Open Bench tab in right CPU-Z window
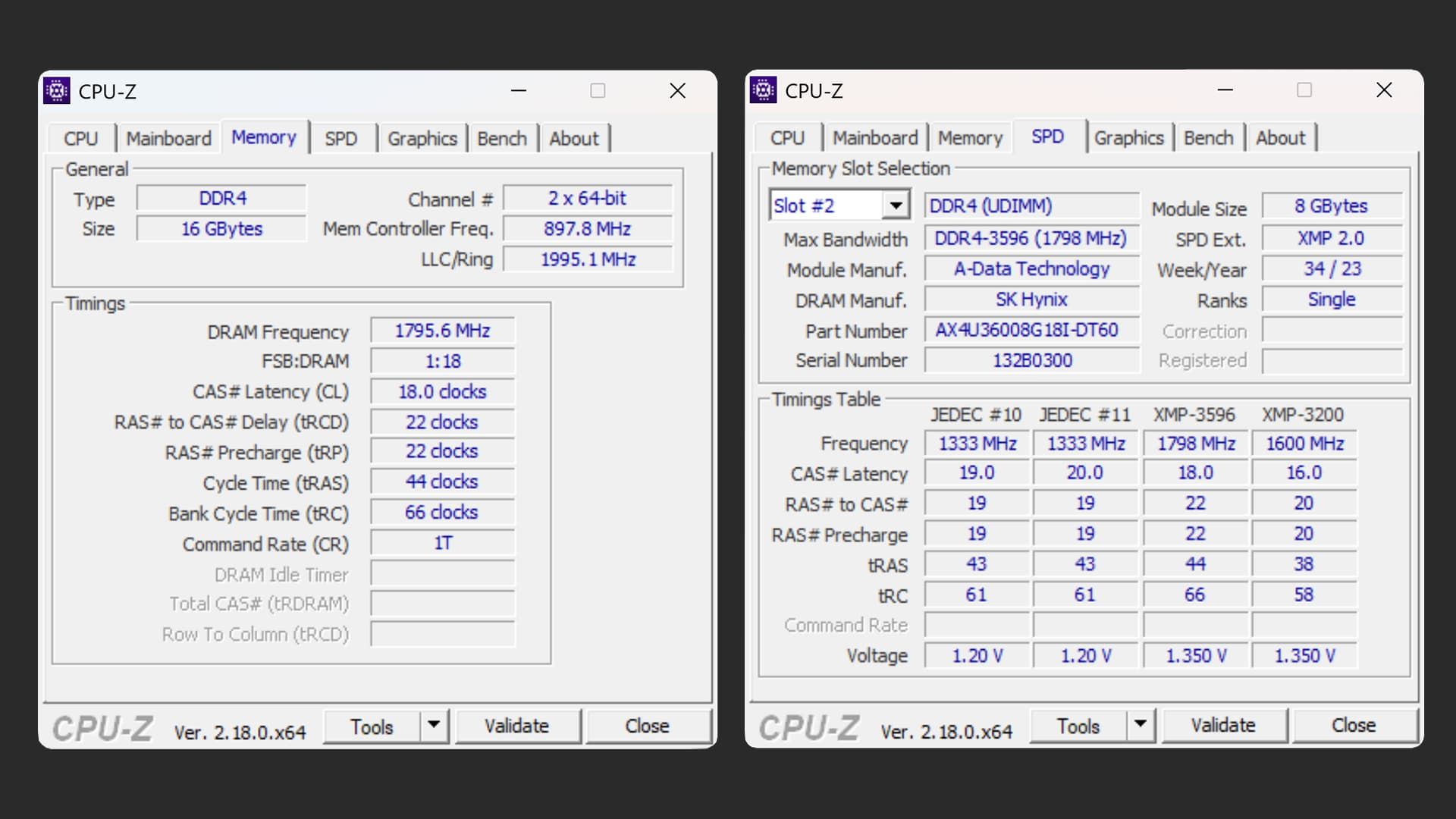The image size is (1456, 819). click(1209, 138)
